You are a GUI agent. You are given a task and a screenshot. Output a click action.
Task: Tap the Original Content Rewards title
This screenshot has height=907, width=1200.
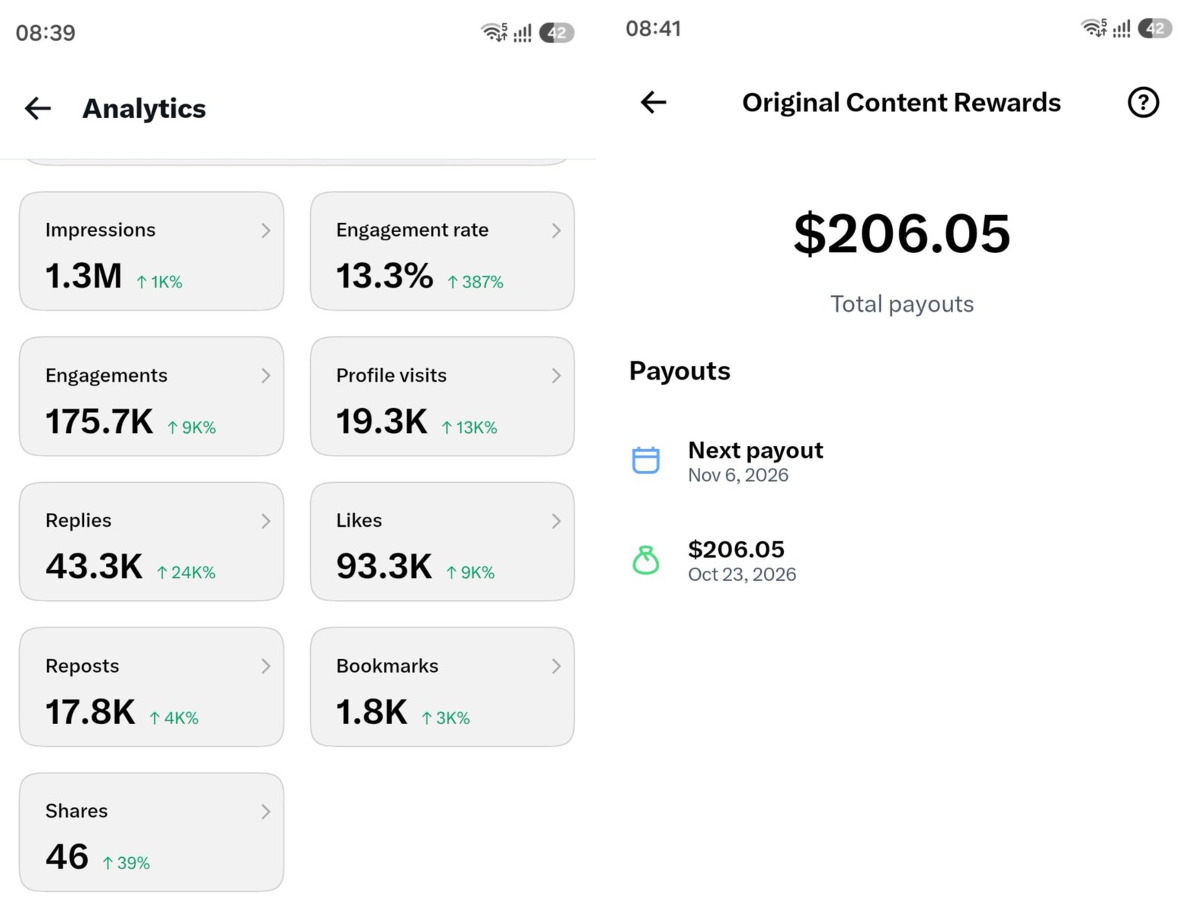tap(901, 102)
